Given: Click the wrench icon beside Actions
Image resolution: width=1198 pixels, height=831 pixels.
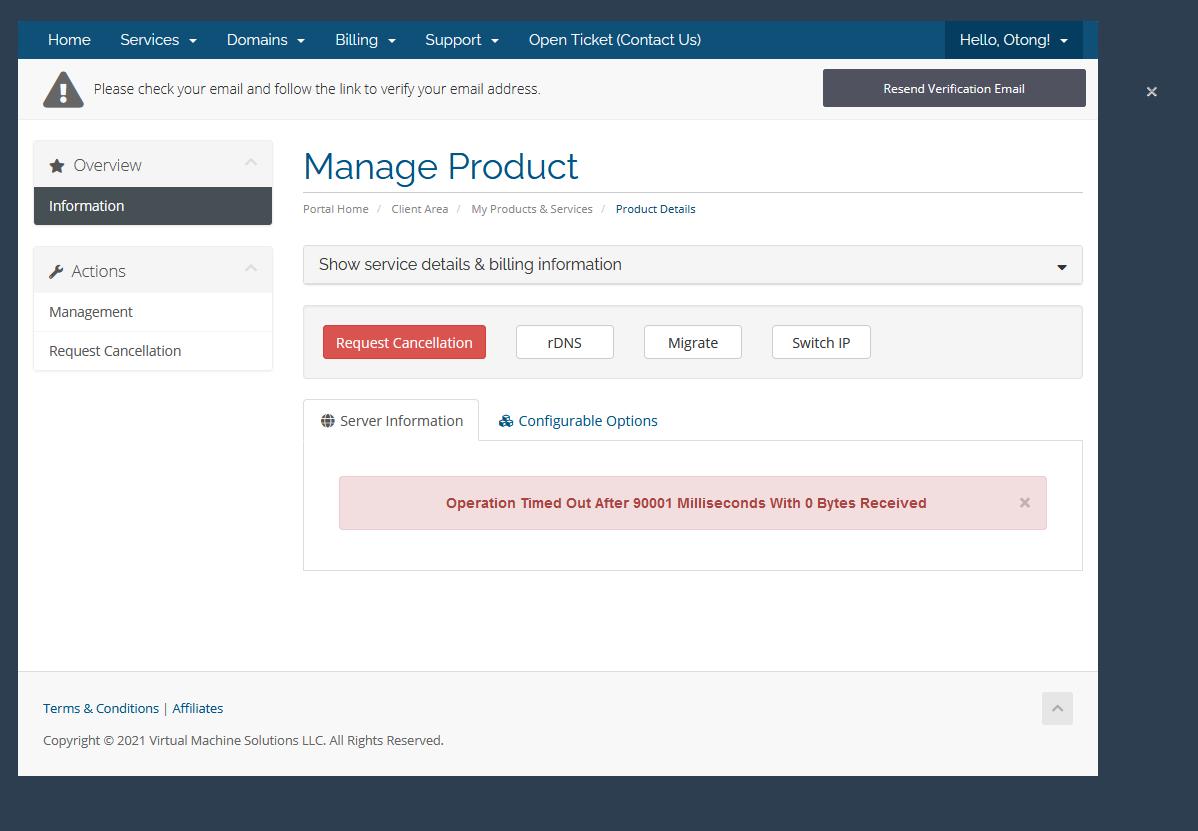Looking at the screenshot, I should pyautogui.click(x=56, y=272).
